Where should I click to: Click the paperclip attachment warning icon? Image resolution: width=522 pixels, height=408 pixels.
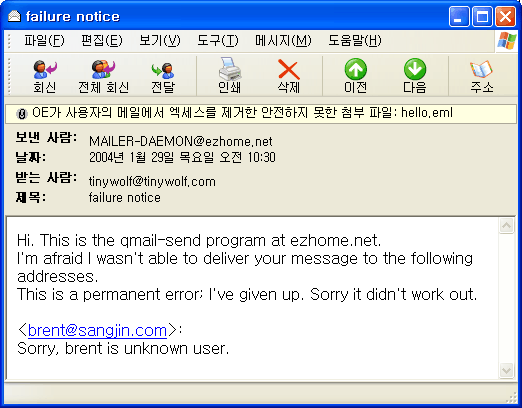(x=22, y=114)
